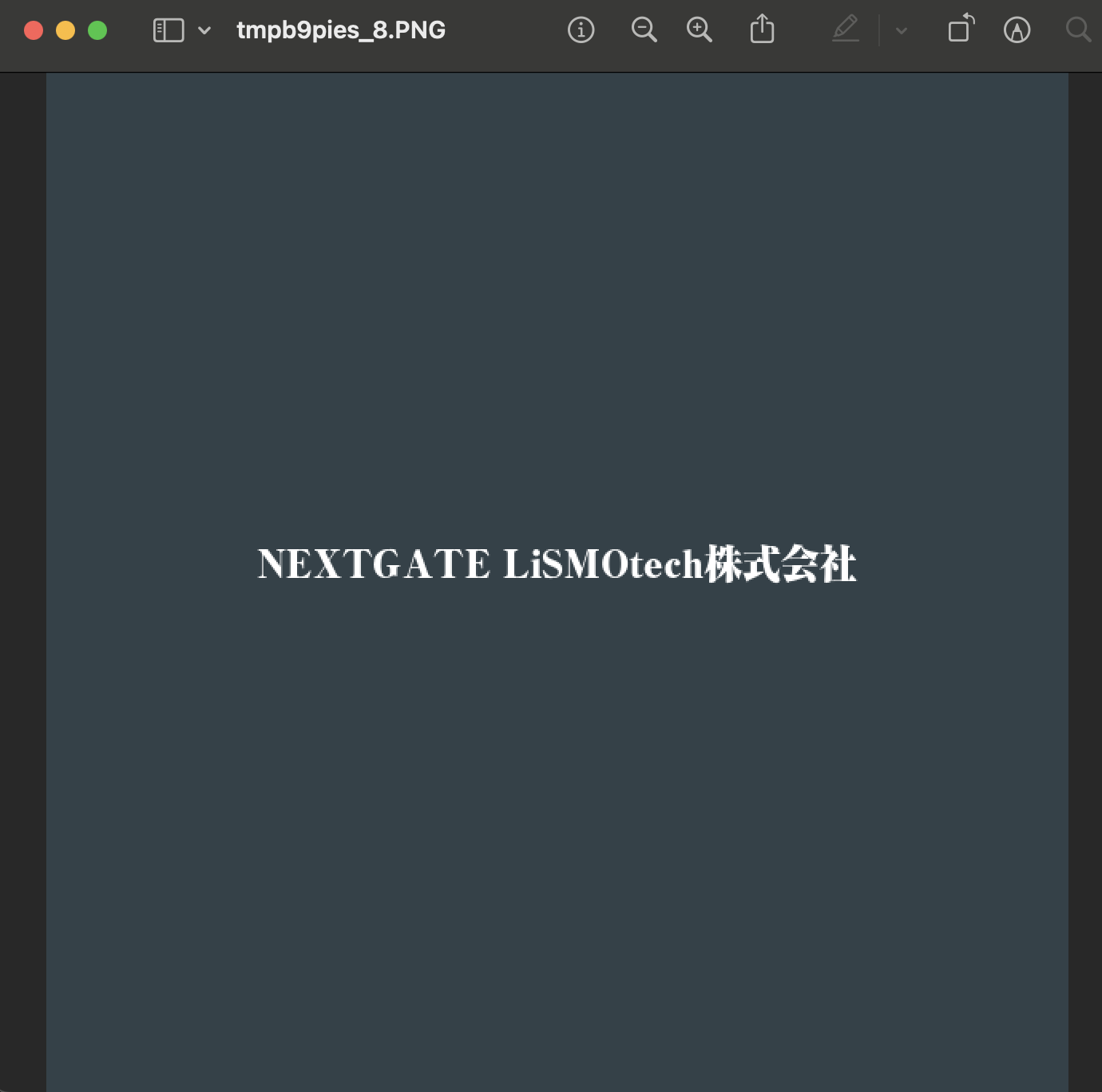This screenshot has width=1102, height=1092.
Task: Toggle full screen with the green button
Action: pyautogui.click(x=97, y=30)
